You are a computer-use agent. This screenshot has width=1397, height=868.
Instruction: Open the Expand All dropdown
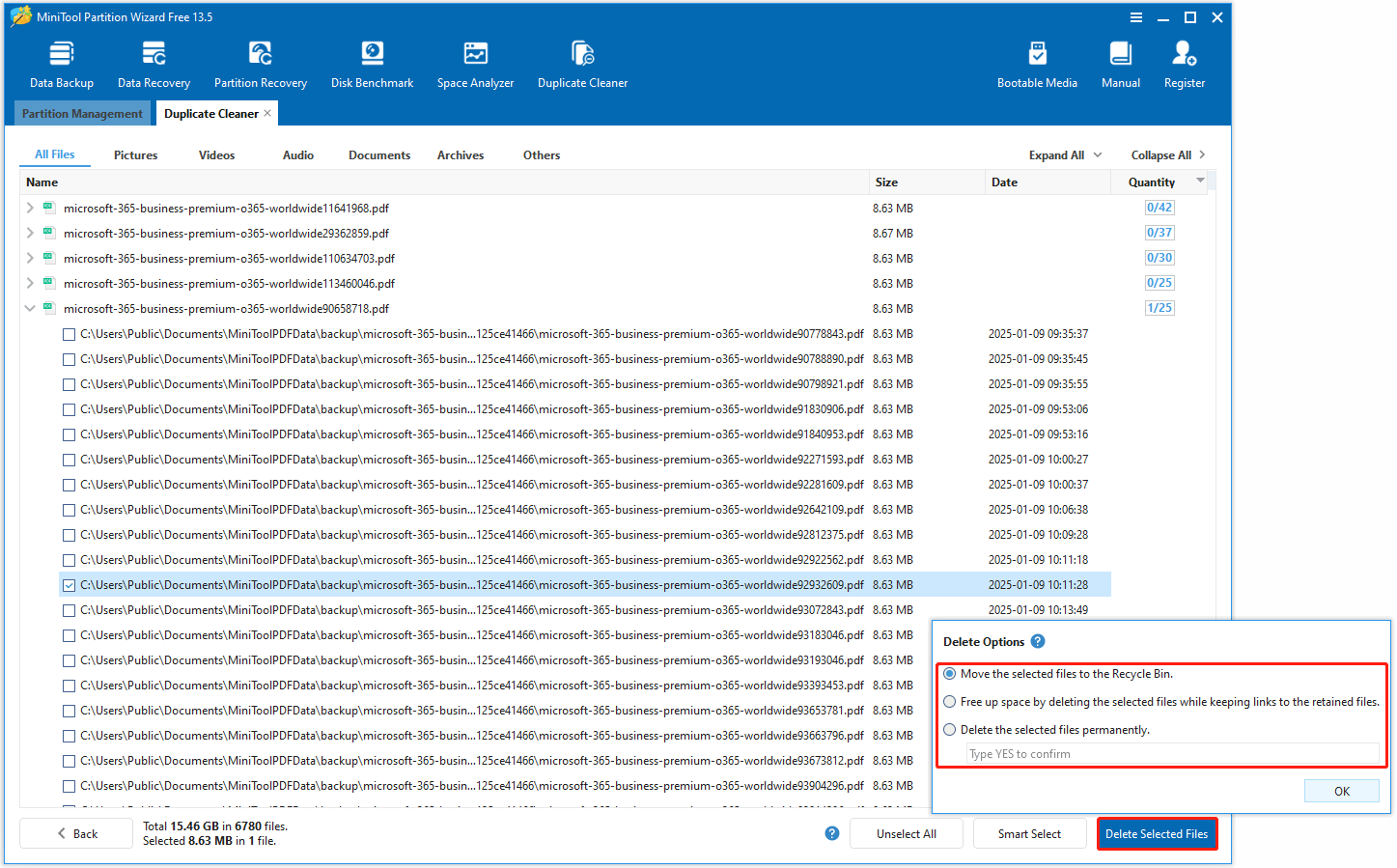pyautogui.click(x=1064, y=154)
